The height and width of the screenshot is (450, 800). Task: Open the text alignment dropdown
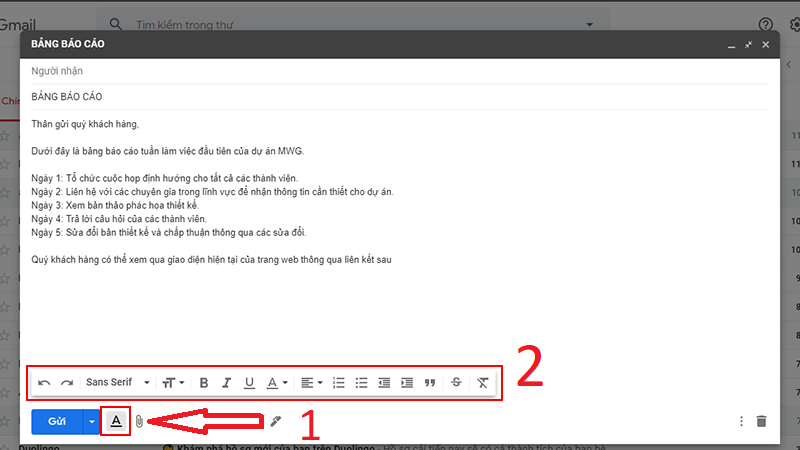(x=311, y=383)
